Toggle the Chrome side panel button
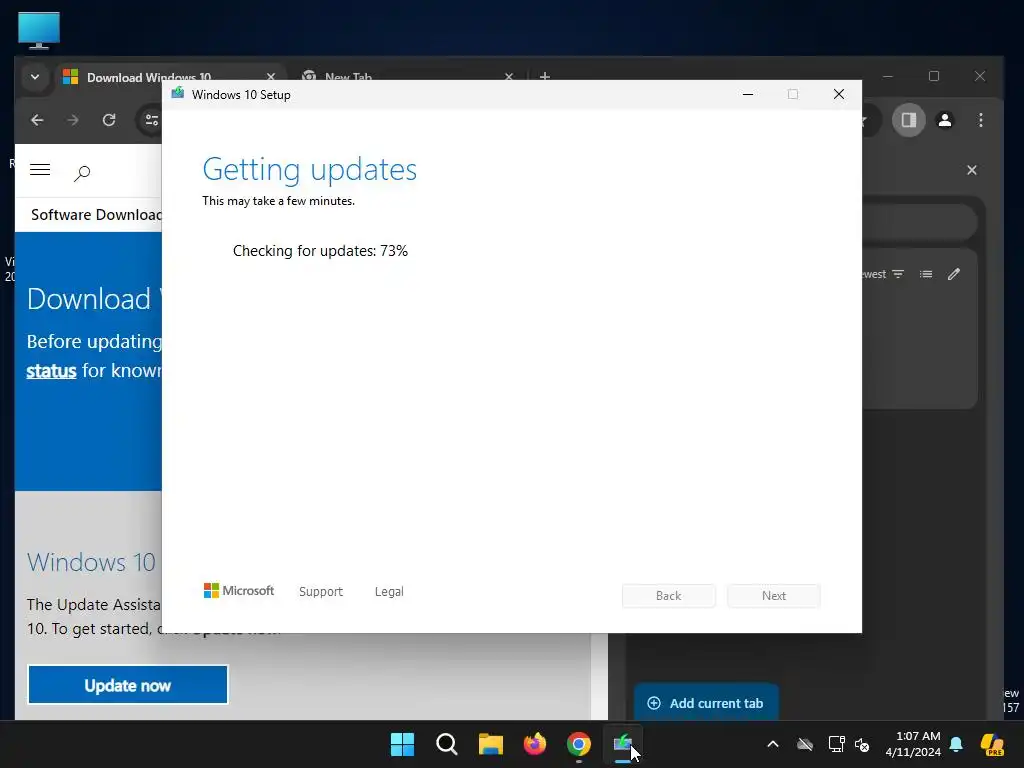The image size is (1024, 768). pyautogui.click(x=908, y=120)
